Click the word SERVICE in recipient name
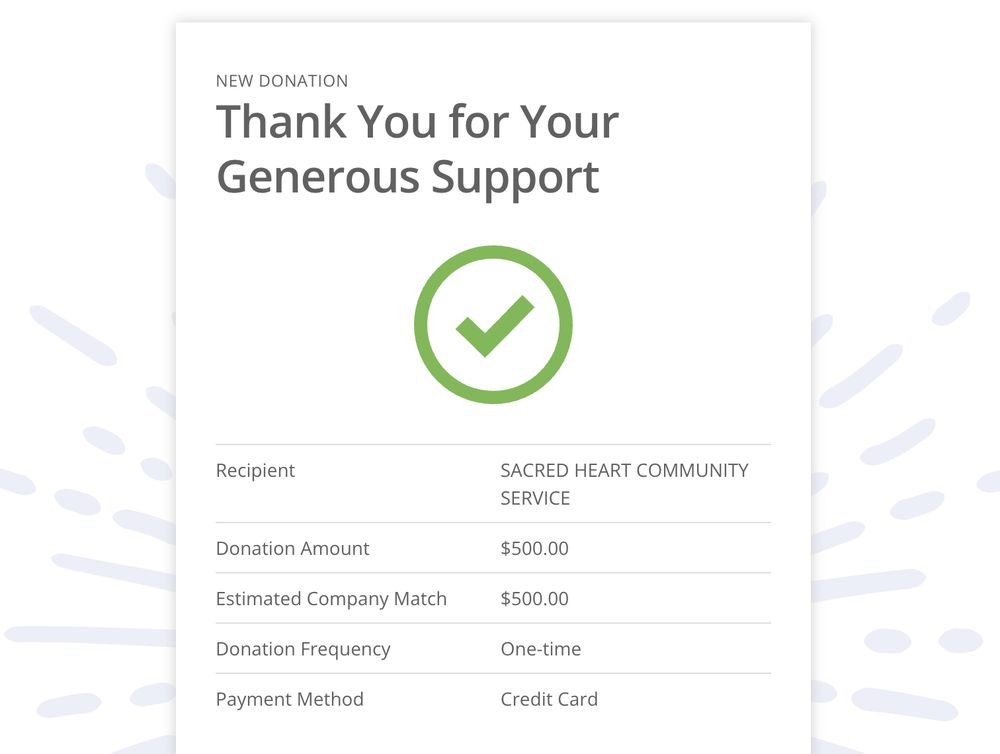Image resolution: width=1000 pixels, height=754 pixels. pos(535,498)
